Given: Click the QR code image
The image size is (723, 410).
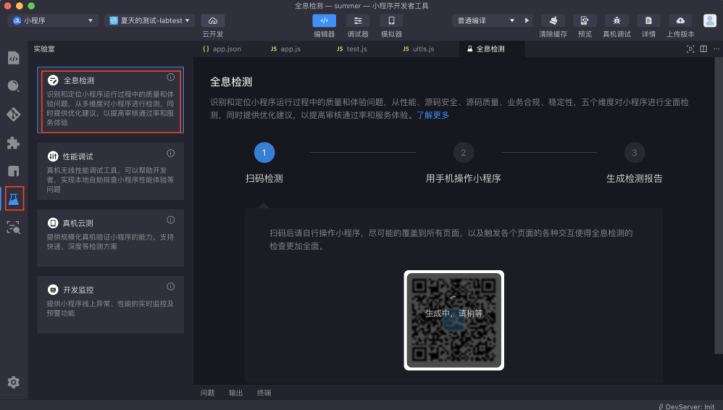Looking at the screenshot, I should 454,320.
